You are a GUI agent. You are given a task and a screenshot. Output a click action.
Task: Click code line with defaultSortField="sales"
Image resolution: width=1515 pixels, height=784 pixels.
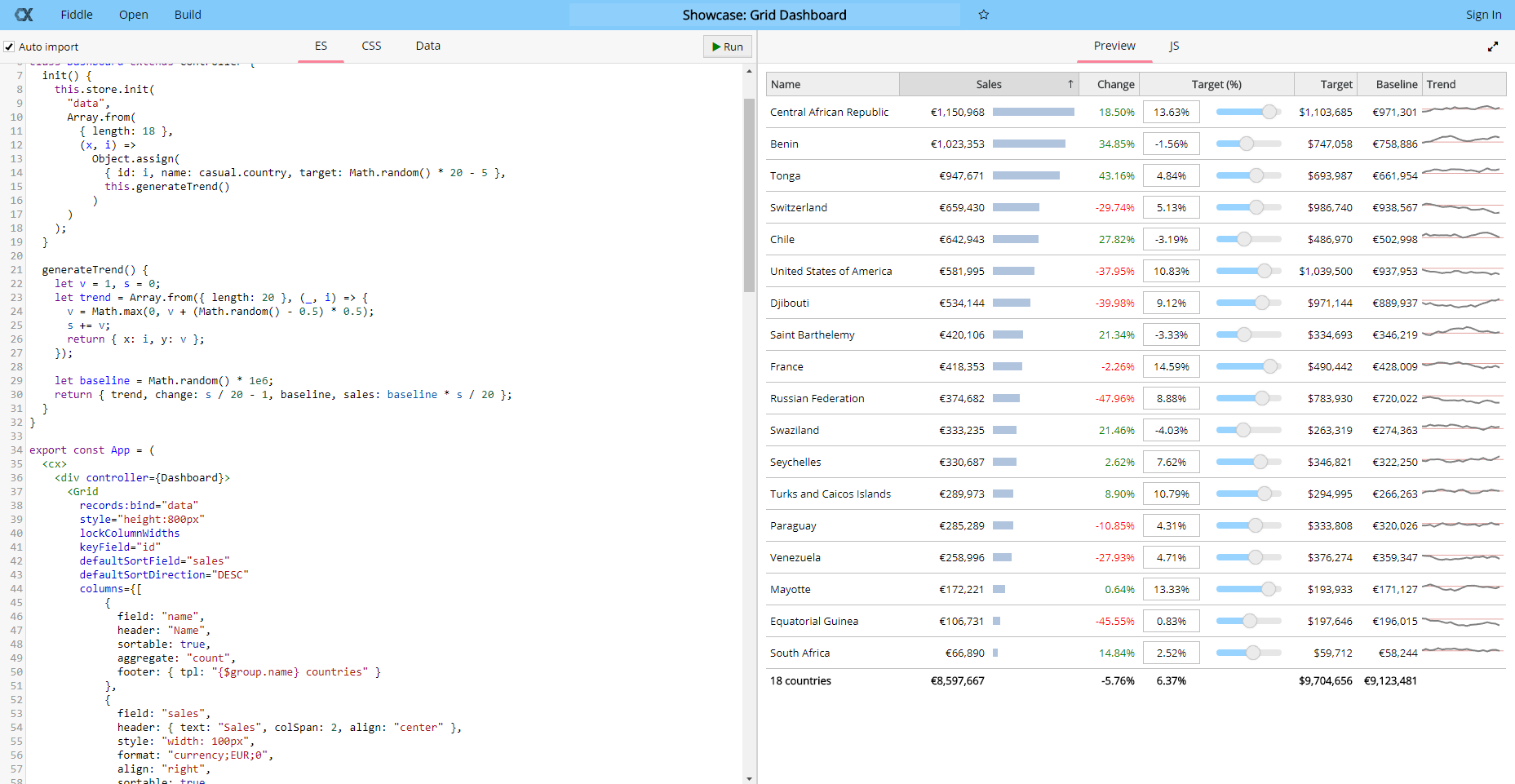pos(154,560)
